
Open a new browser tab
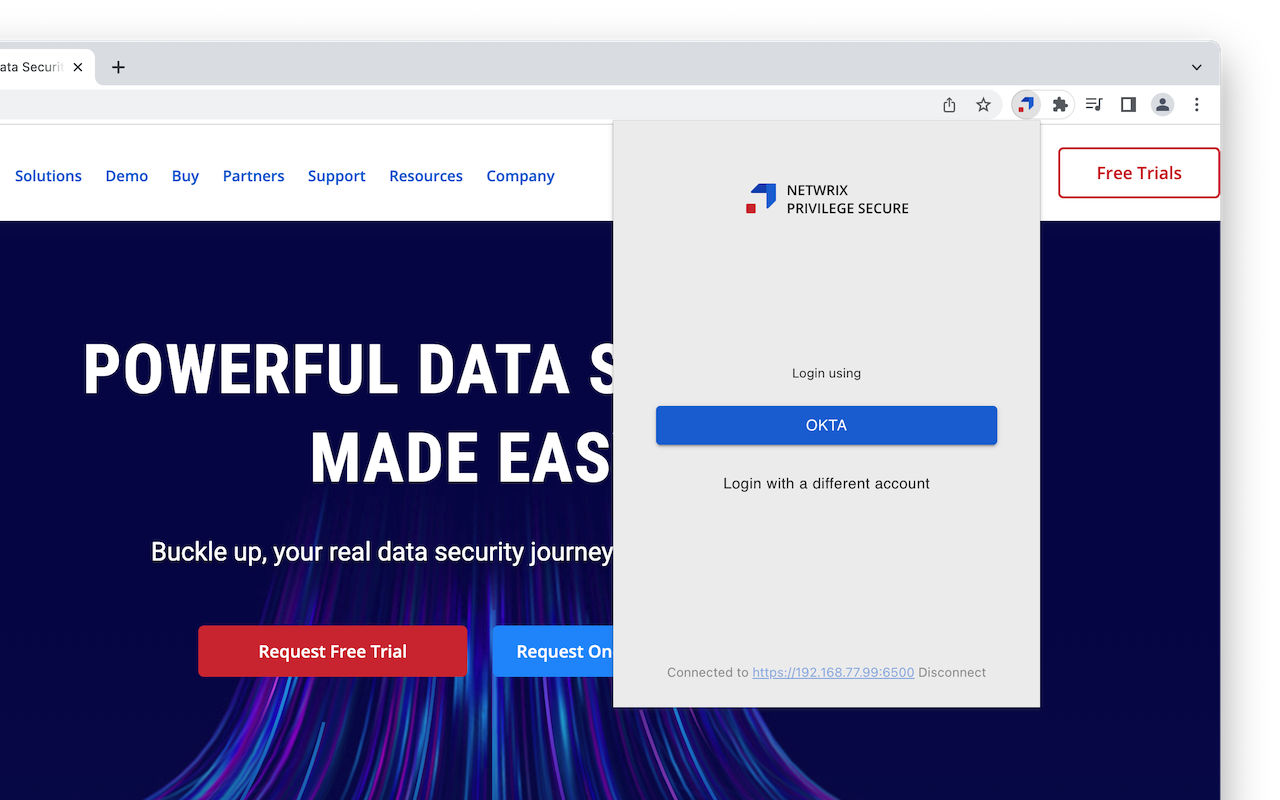[118, 67]
